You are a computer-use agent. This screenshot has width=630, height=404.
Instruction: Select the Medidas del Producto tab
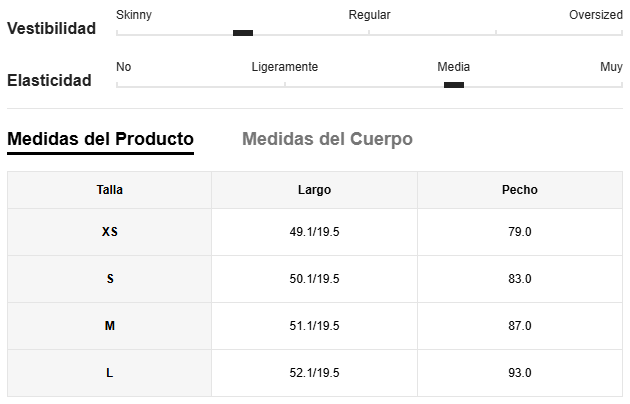coord(100,139)
